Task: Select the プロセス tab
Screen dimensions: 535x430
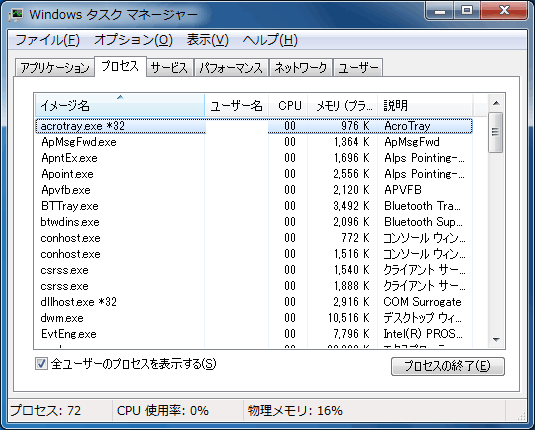Action: (120, 66)
